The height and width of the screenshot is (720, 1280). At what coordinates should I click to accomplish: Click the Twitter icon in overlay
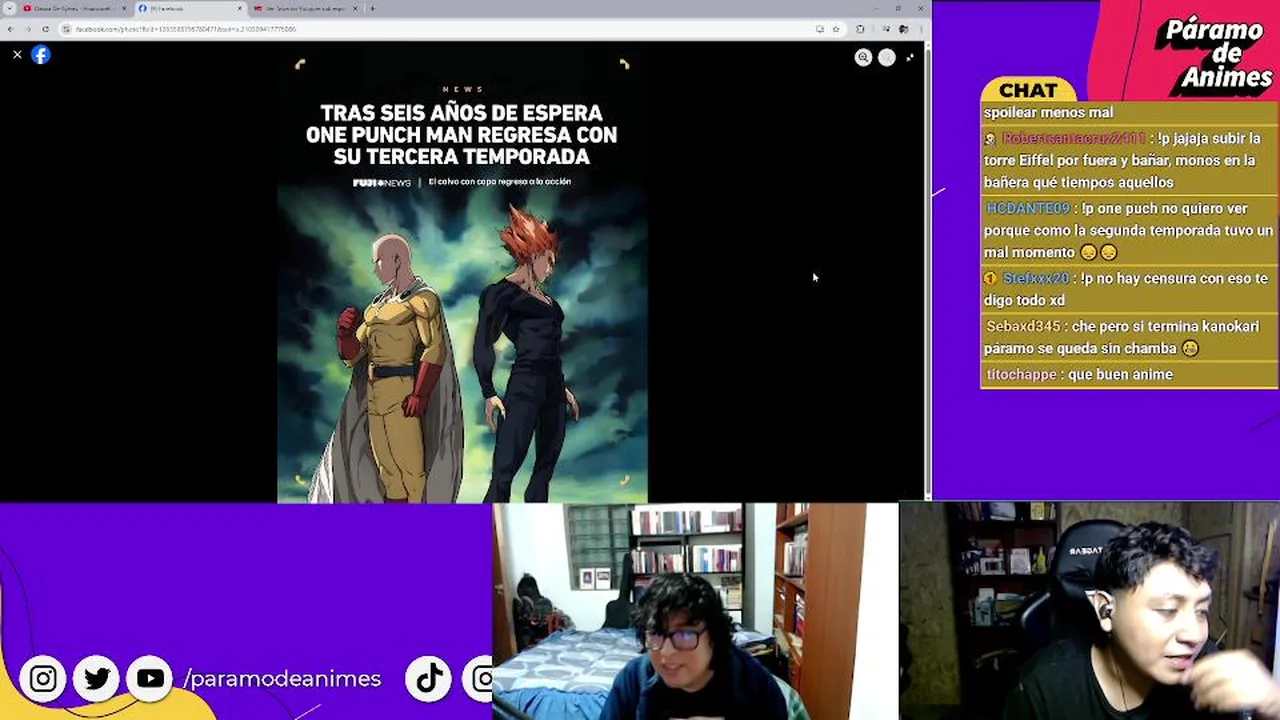coord(97,679)
